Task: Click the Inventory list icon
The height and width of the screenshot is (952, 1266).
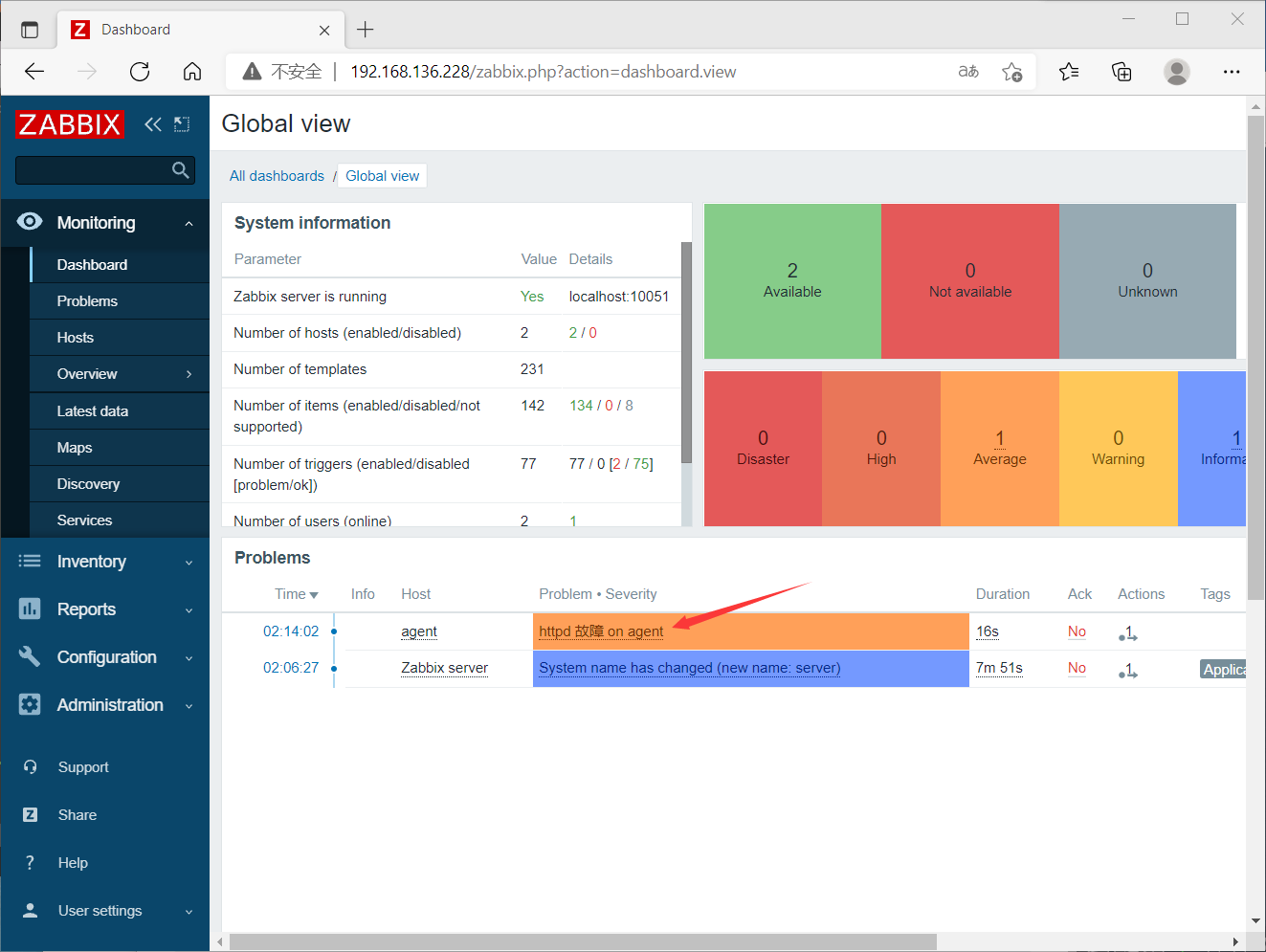Action: (x=30, y=561)
